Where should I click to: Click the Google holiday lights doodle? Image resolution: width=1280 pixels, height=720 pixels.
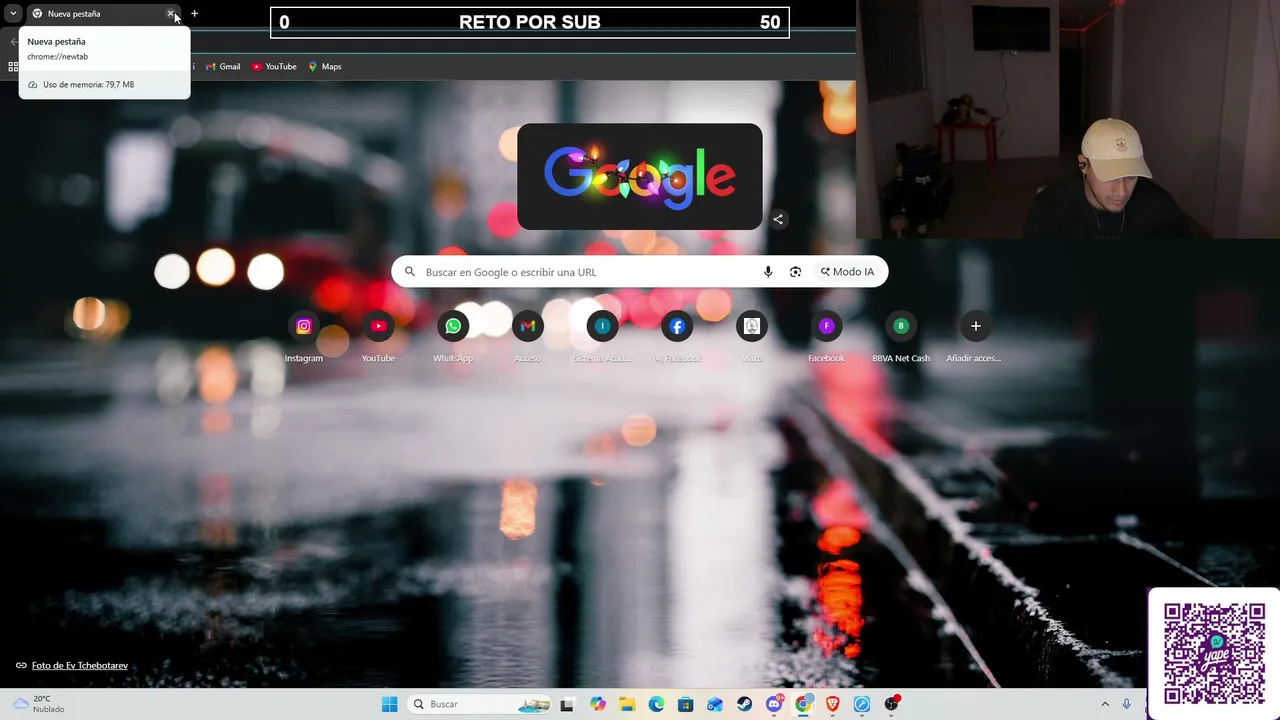coord(640,176)
